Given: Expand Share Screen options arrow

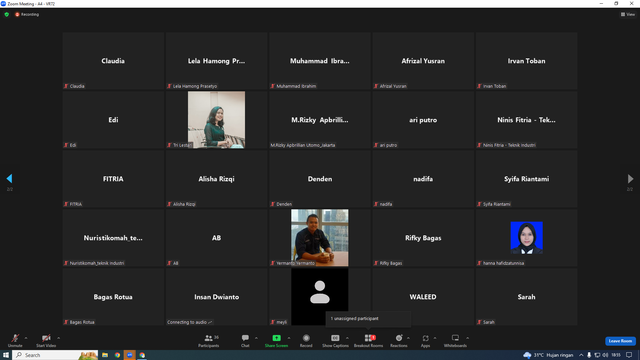Looking at the screenshot, I should 289,338.
